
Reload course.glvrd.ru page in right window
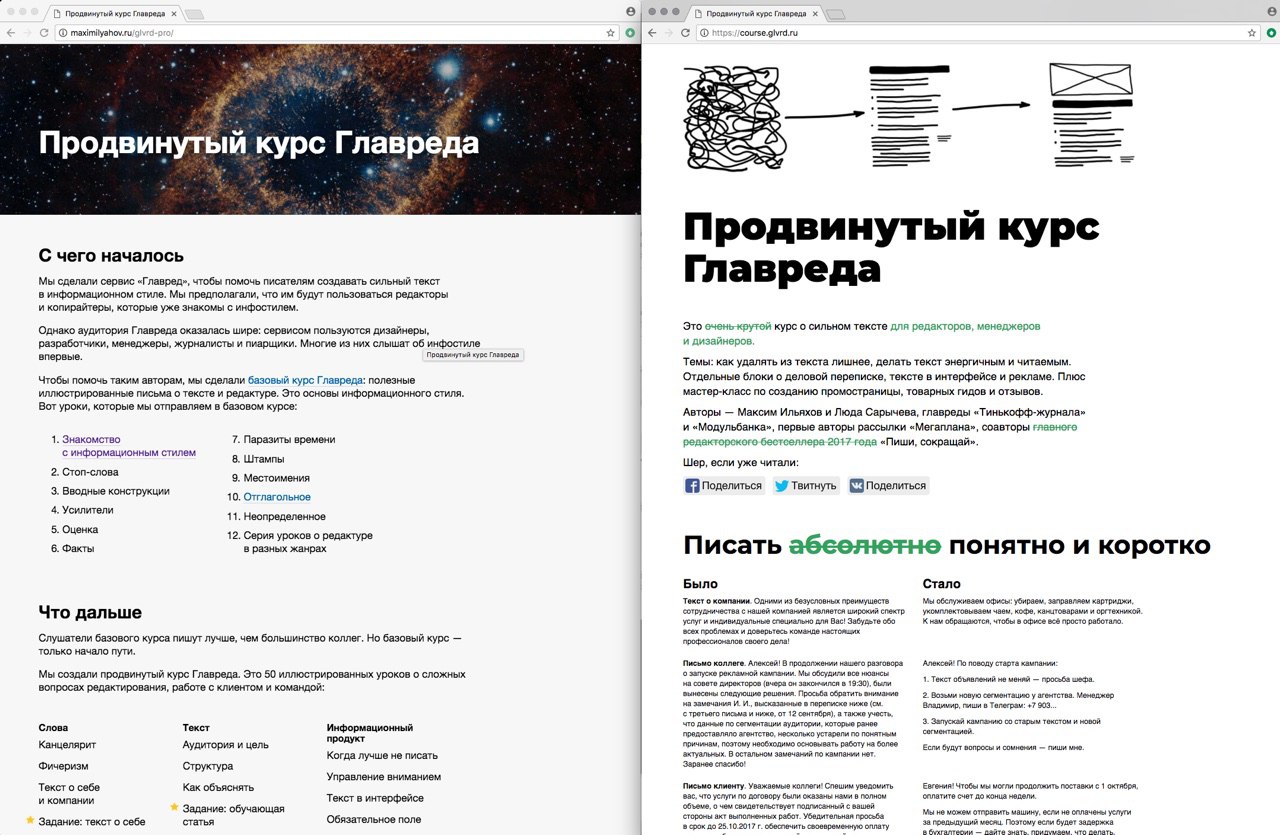tap(686, 33)
